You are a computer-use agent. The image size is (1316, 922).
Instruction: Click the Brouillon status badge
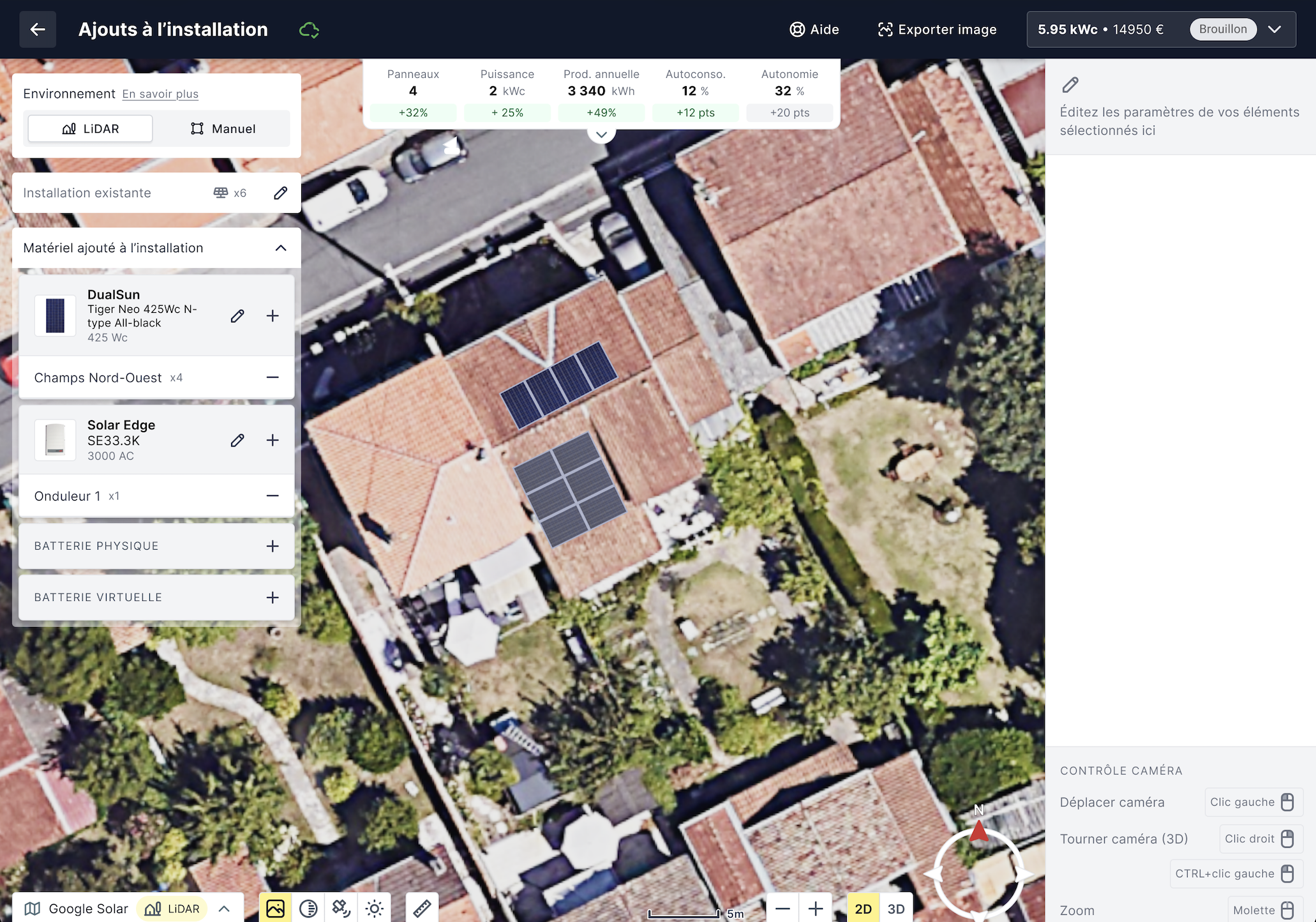(x=1223, y=29)
